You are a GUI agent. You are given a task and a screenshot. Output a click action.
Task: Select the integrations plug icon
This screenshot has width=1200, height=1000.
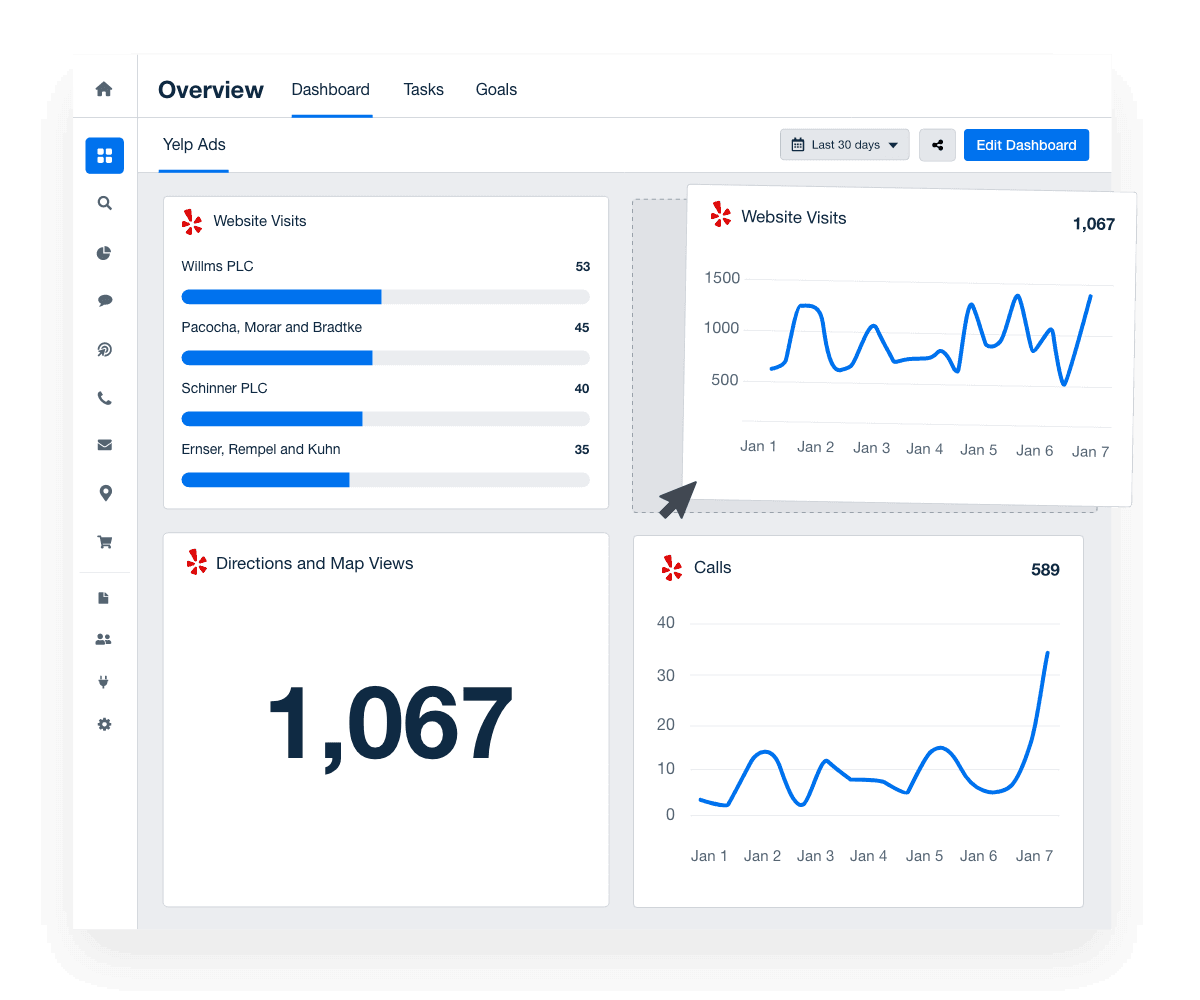click(x=104, y=681)
